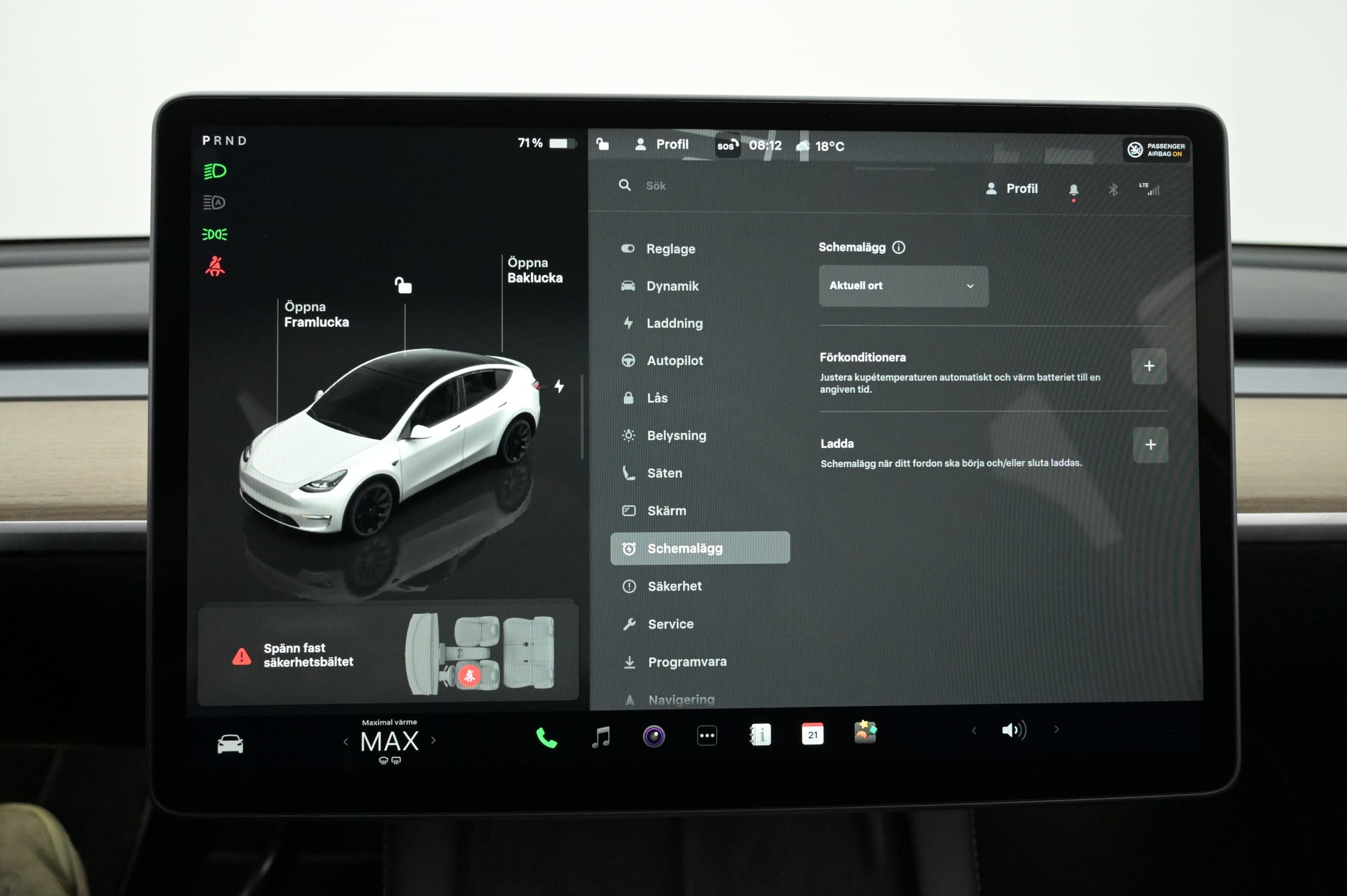Select the Autopilot menu item
This screenshot has height=896, width=1347.
pos(675,360)
